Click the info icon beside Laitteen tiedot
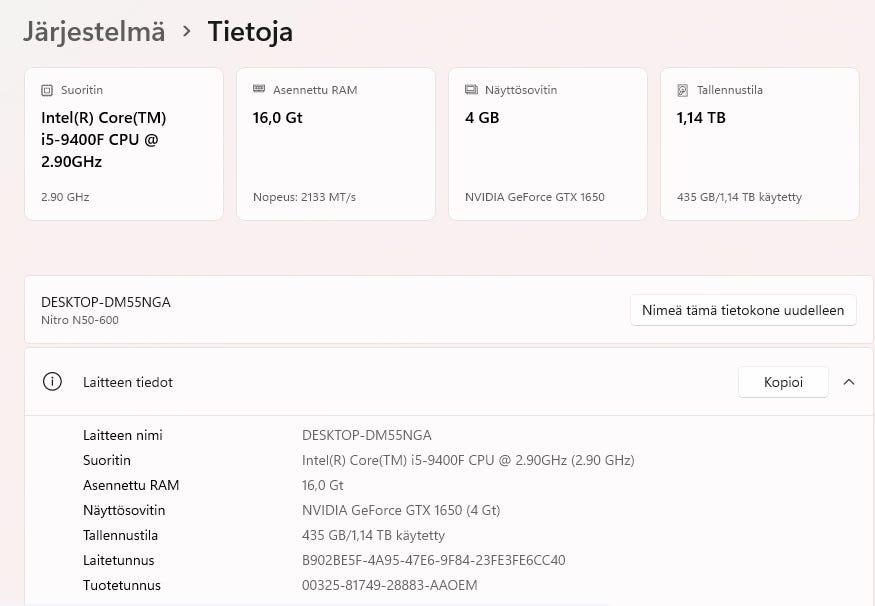 52,382
